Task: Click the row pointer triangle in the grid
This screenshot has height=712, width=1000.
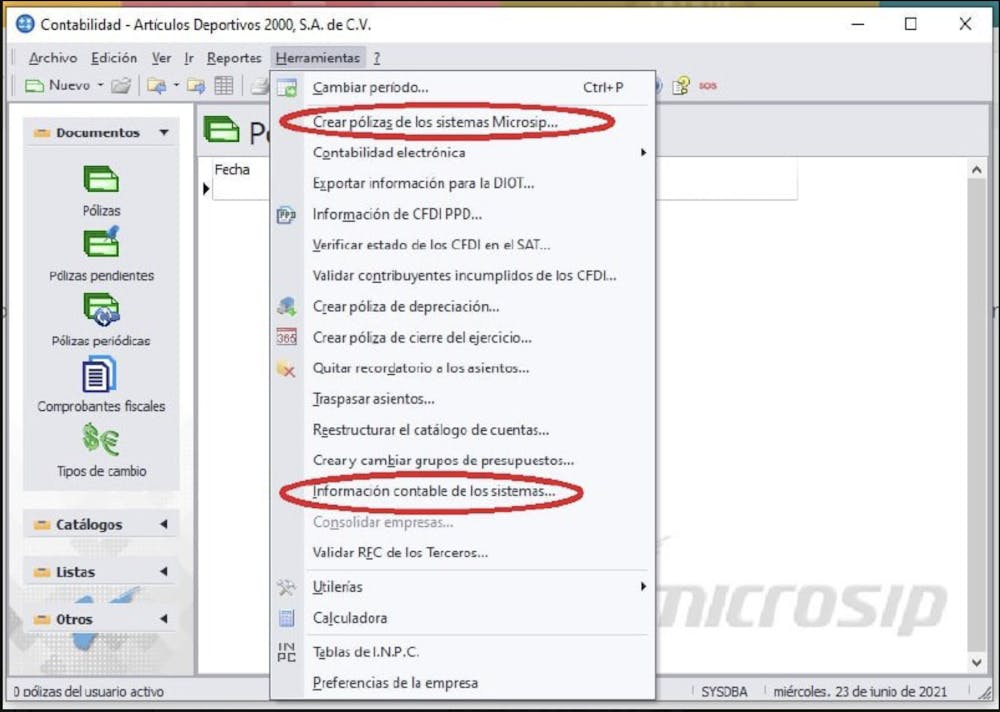Action: [x=206, y=189]
